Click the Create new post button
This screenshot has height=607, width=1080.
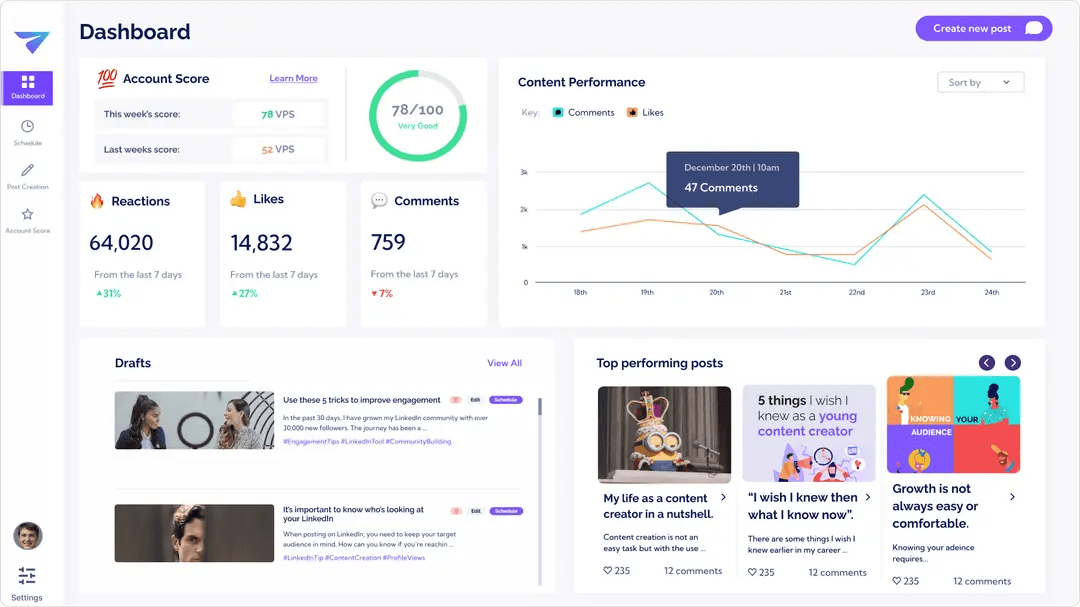984,28
